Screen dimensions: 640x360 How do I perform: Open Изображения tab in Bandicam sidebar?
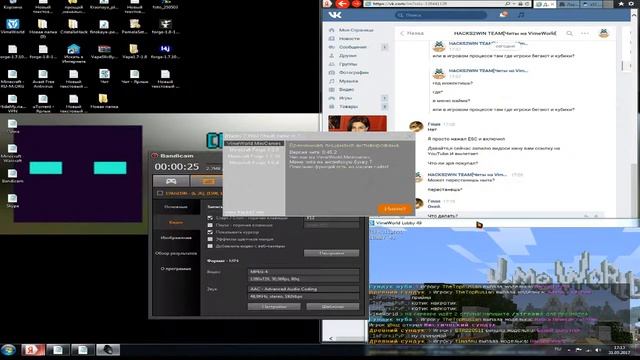pyautogui.click(x=176, y=238)
